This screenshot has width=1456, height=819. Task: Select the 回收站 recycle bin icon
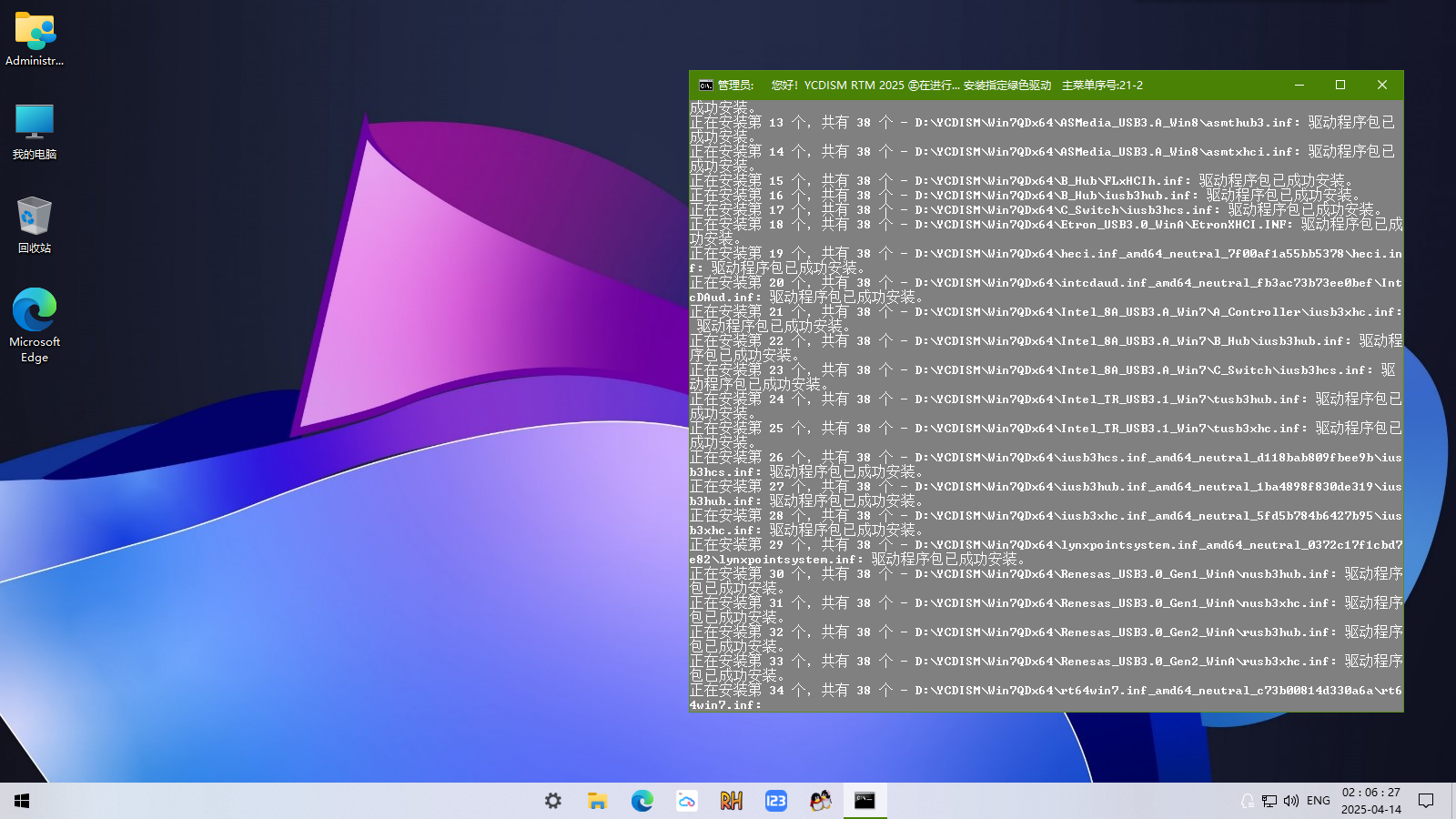pyautogui.click(x=35, y=225)
